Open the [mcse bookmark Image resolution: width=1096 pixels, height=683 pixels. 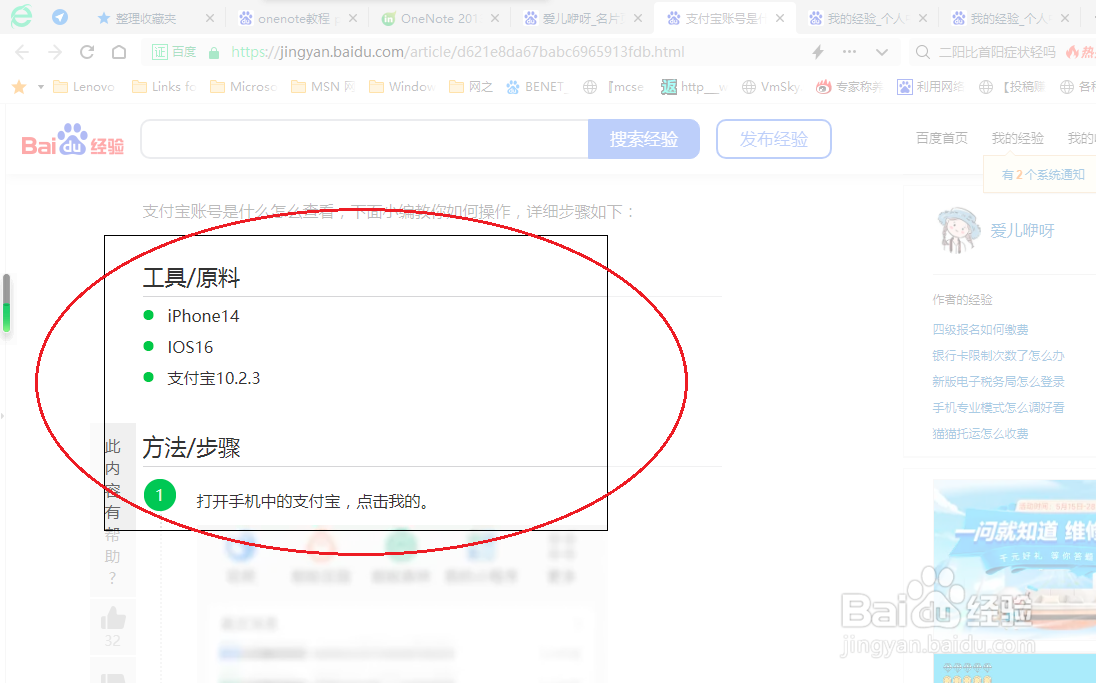point(614,87)
